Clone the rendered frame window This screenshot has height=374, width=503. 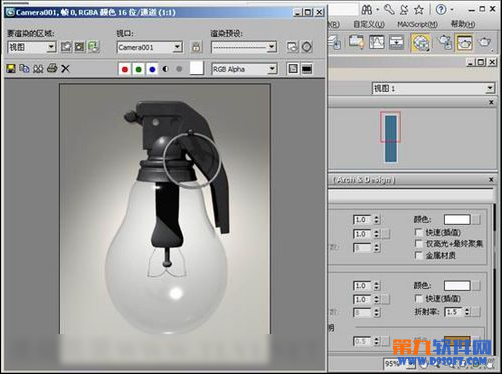click(x=38, y=69)
